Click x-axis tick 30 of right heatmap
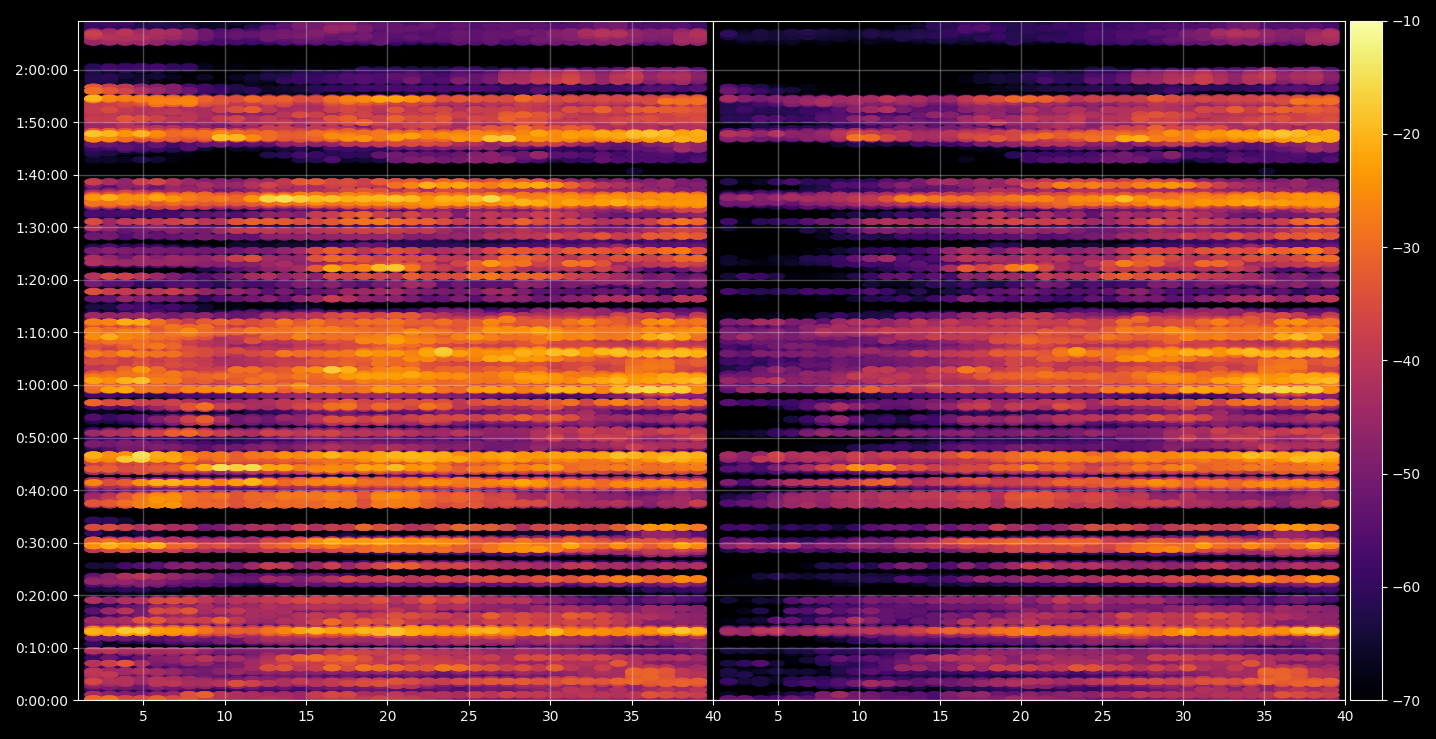1436x739 pixels. [x=1184, y=716]
